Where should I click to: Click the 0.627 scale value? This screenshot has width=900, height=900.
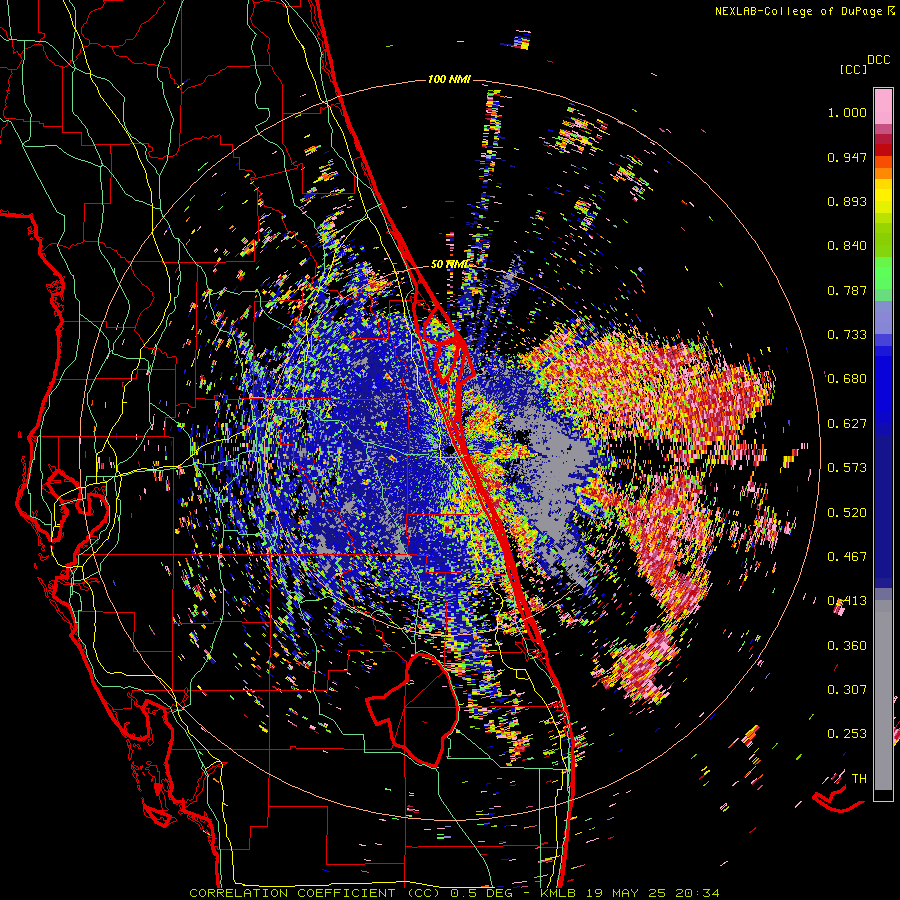(x=847, y=424)
